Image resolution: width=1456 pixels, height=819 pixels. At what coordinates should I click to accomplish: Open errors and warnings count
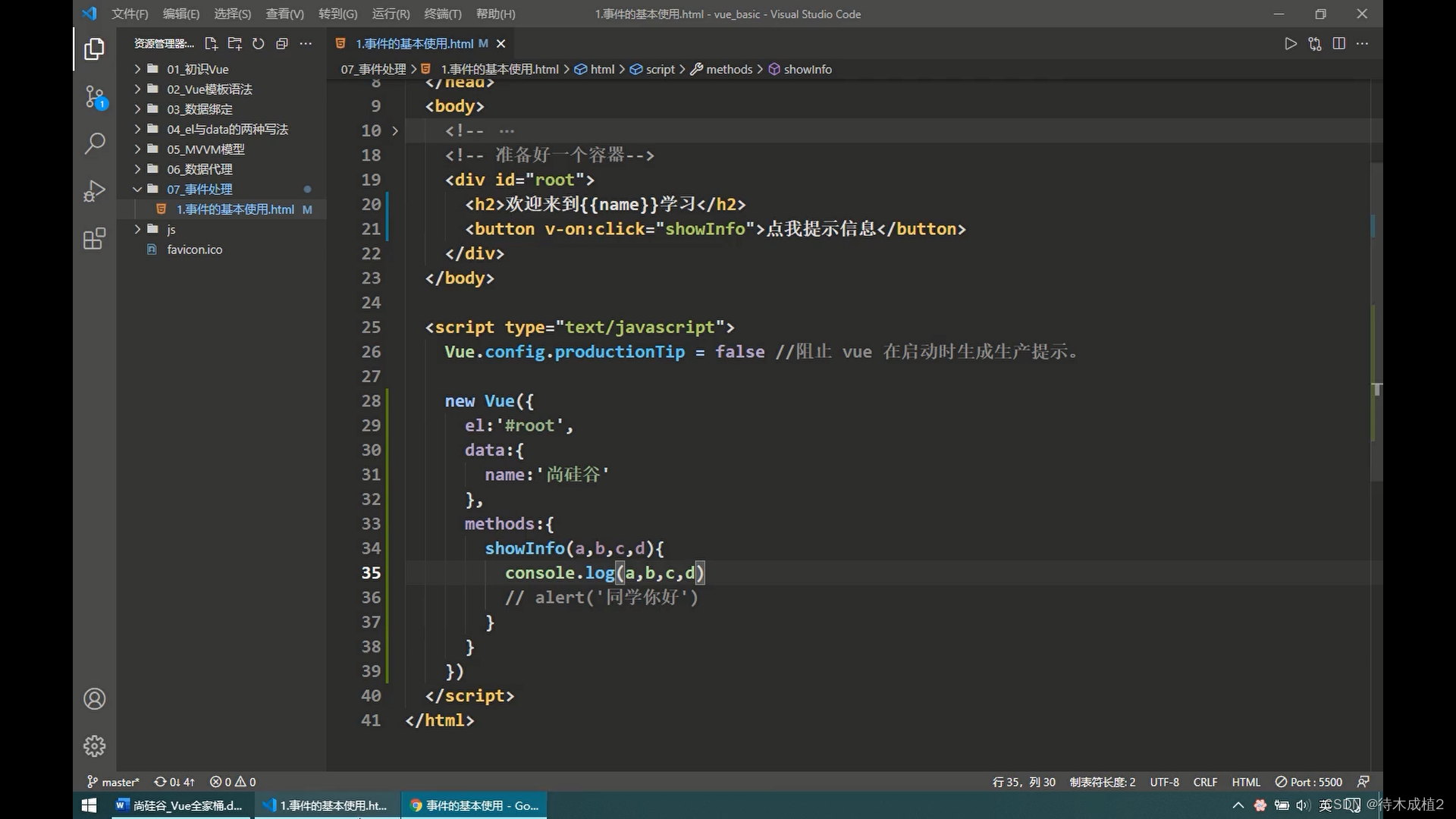pos(233,782)
